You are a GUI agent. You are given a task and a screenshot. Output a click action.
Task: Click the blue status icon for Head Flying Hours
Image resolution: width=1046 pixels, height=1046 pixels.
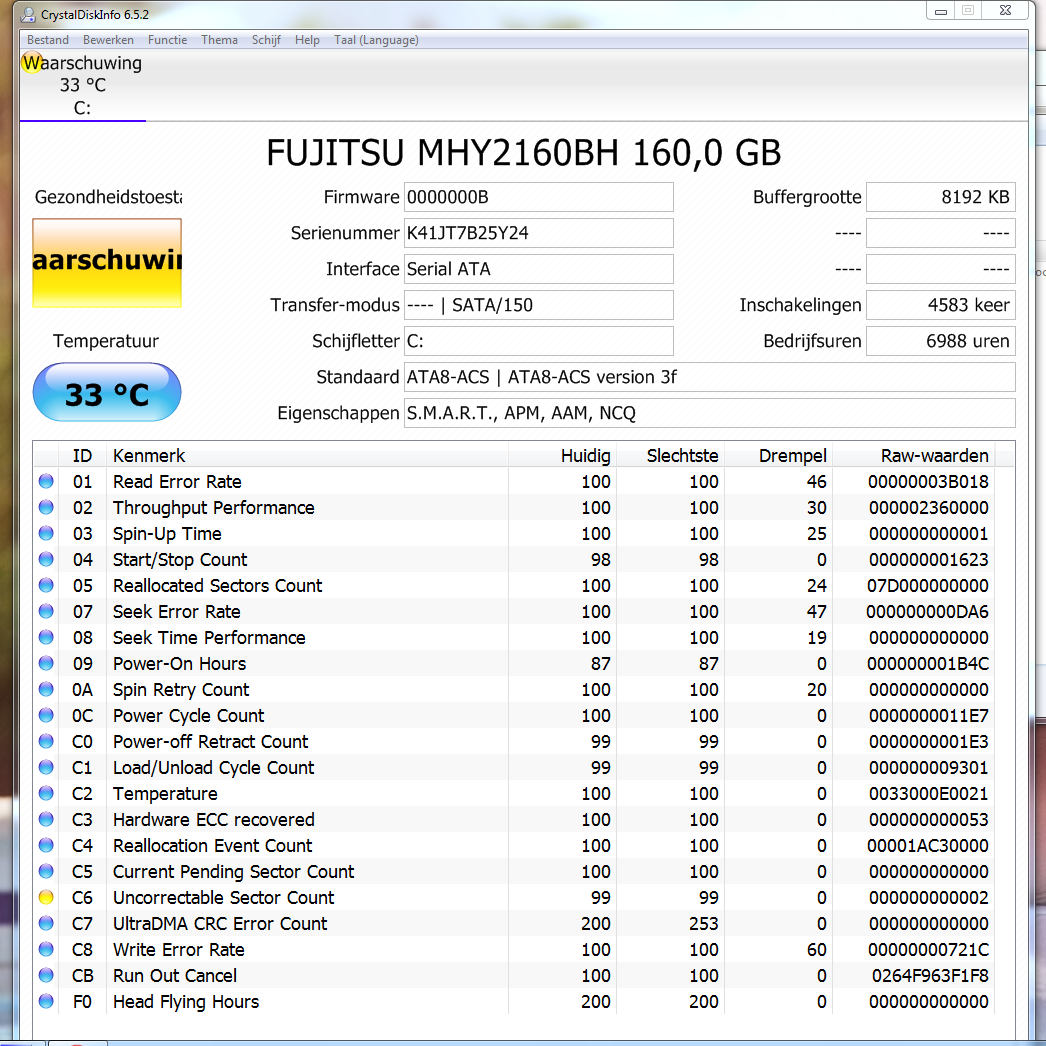46,1001
